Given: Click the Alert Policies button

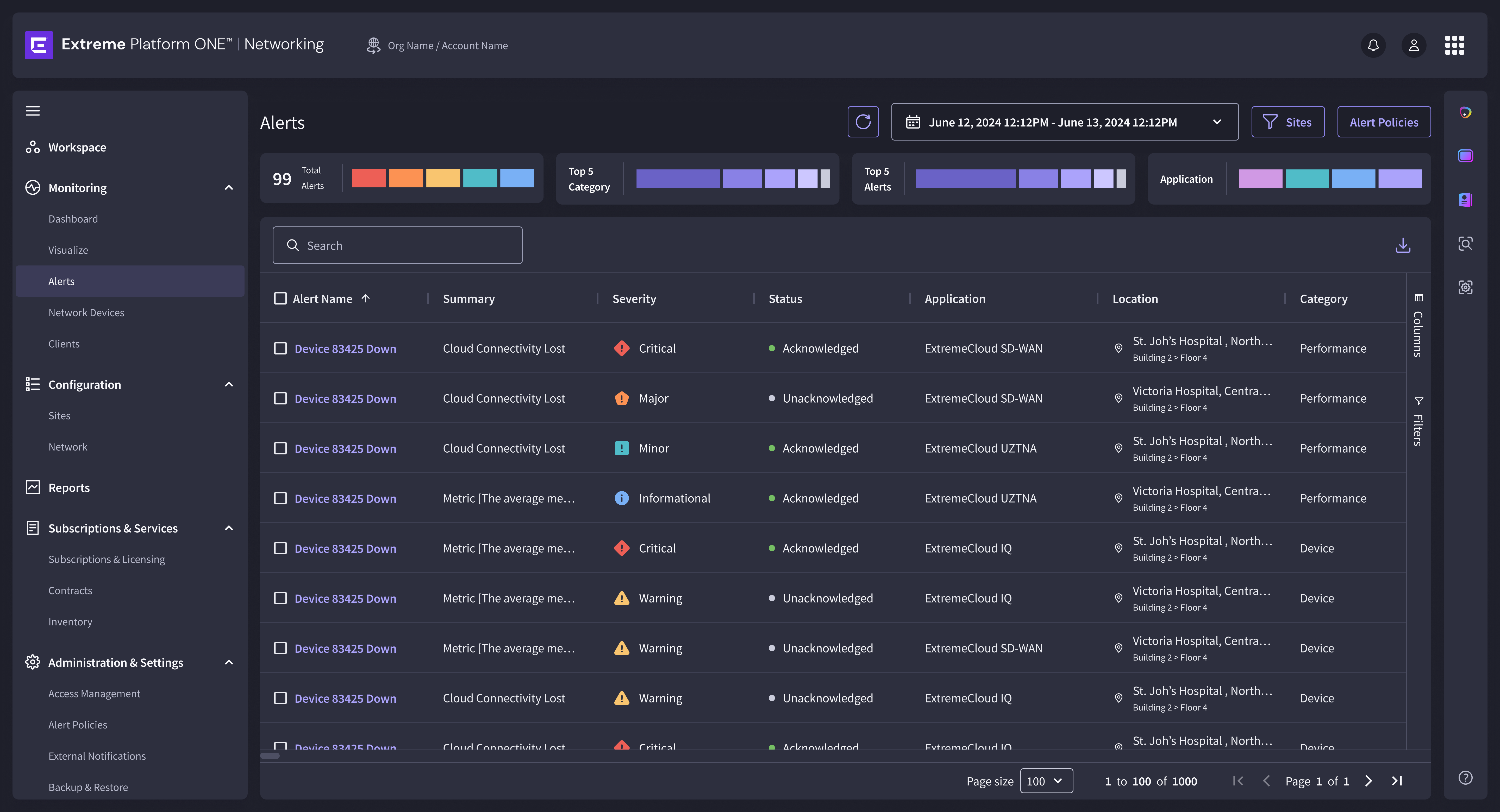Looking at the screenshot, I should [1384, 122].
